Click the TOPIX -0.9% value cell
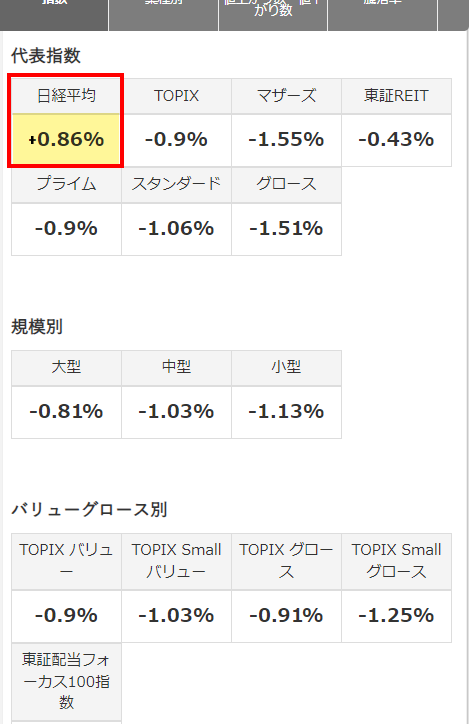Image resolution: width=469 pixels, height=724 pixels. click(x=176, y=139)
